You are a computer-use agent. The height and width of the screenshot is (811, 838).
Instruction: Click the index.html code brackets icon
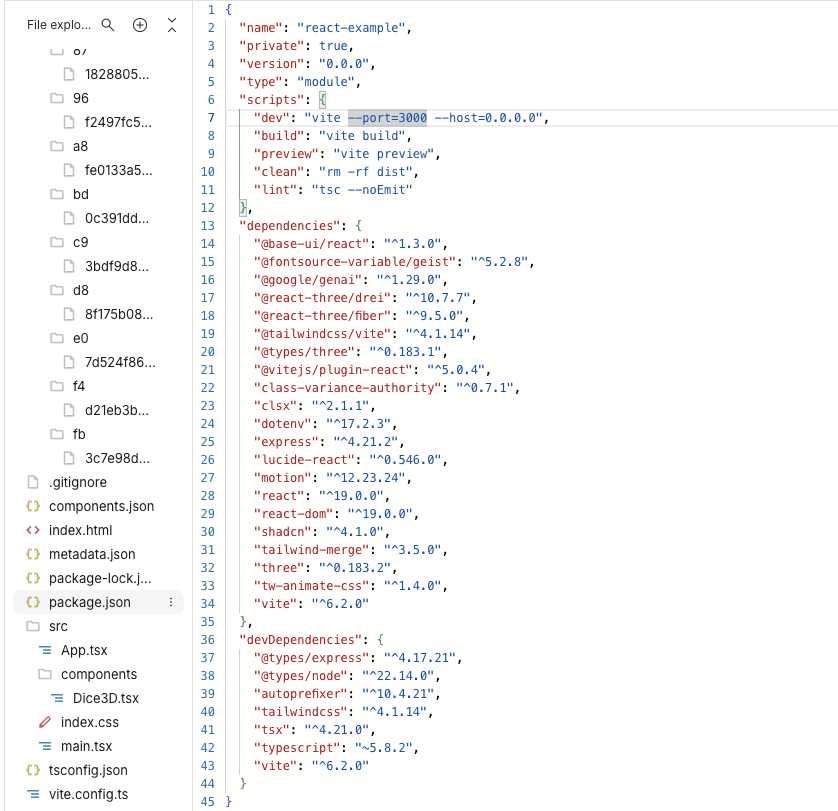click(x=33, y=530)
